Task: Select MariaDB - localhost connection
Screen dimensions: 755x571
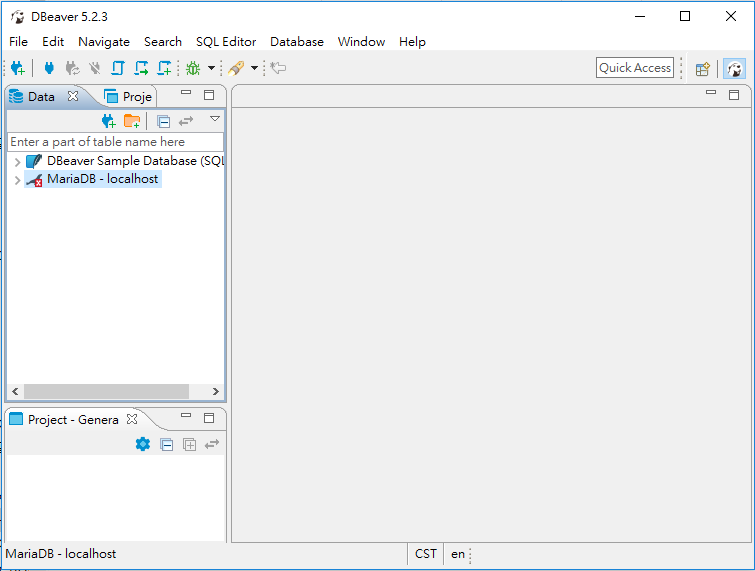Action: [103, 179]
